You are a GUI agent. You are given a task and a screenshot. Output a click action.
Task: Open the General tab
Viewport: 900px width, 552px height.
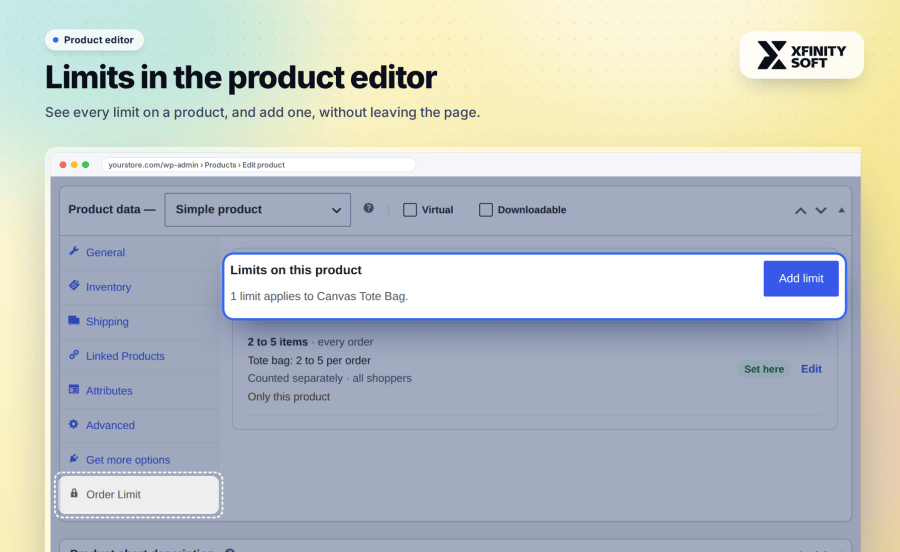pos(139,252)
